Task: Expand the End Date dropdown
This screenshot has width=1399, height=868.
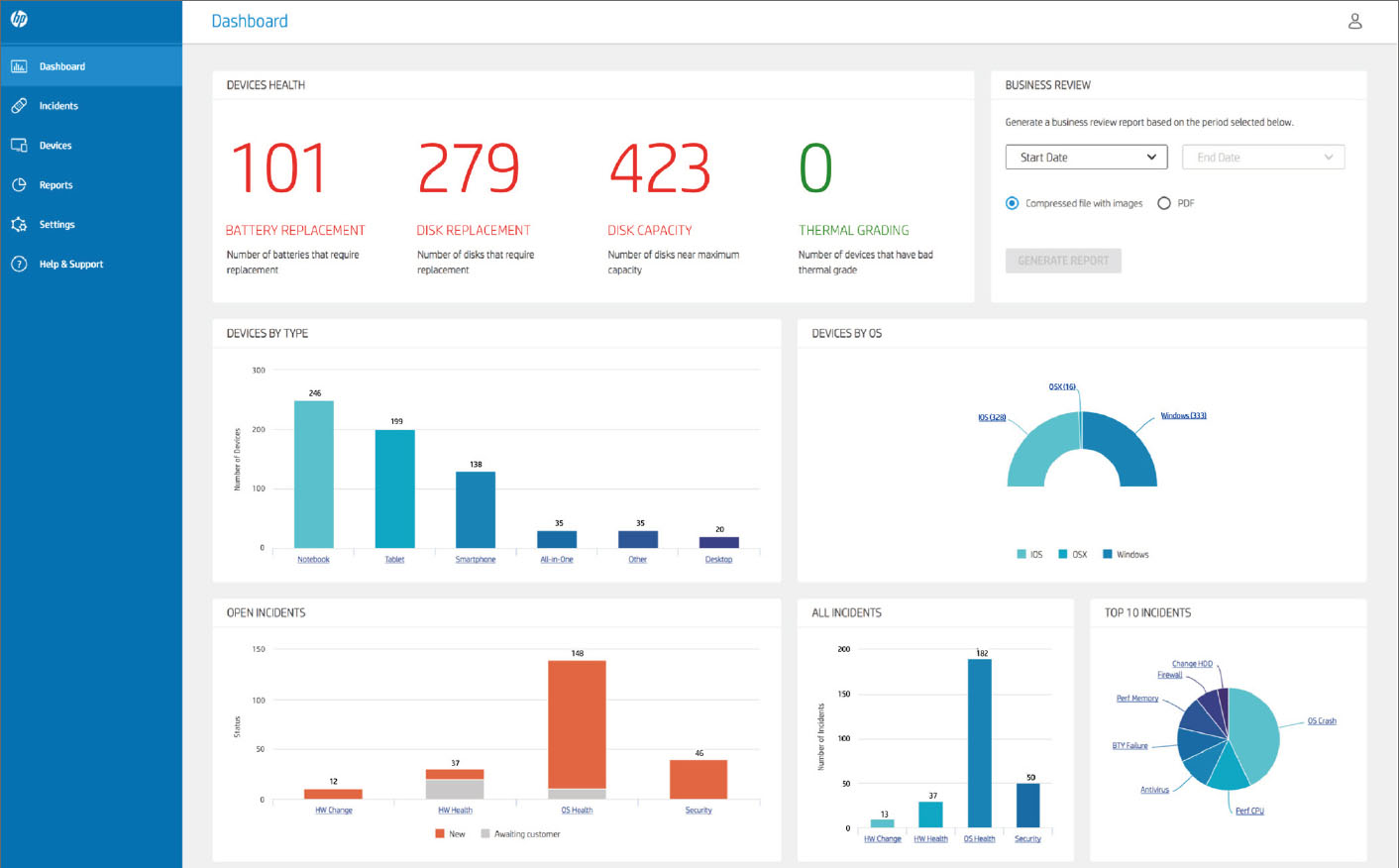Action: pyautogui.click(x=1262, y=158)
